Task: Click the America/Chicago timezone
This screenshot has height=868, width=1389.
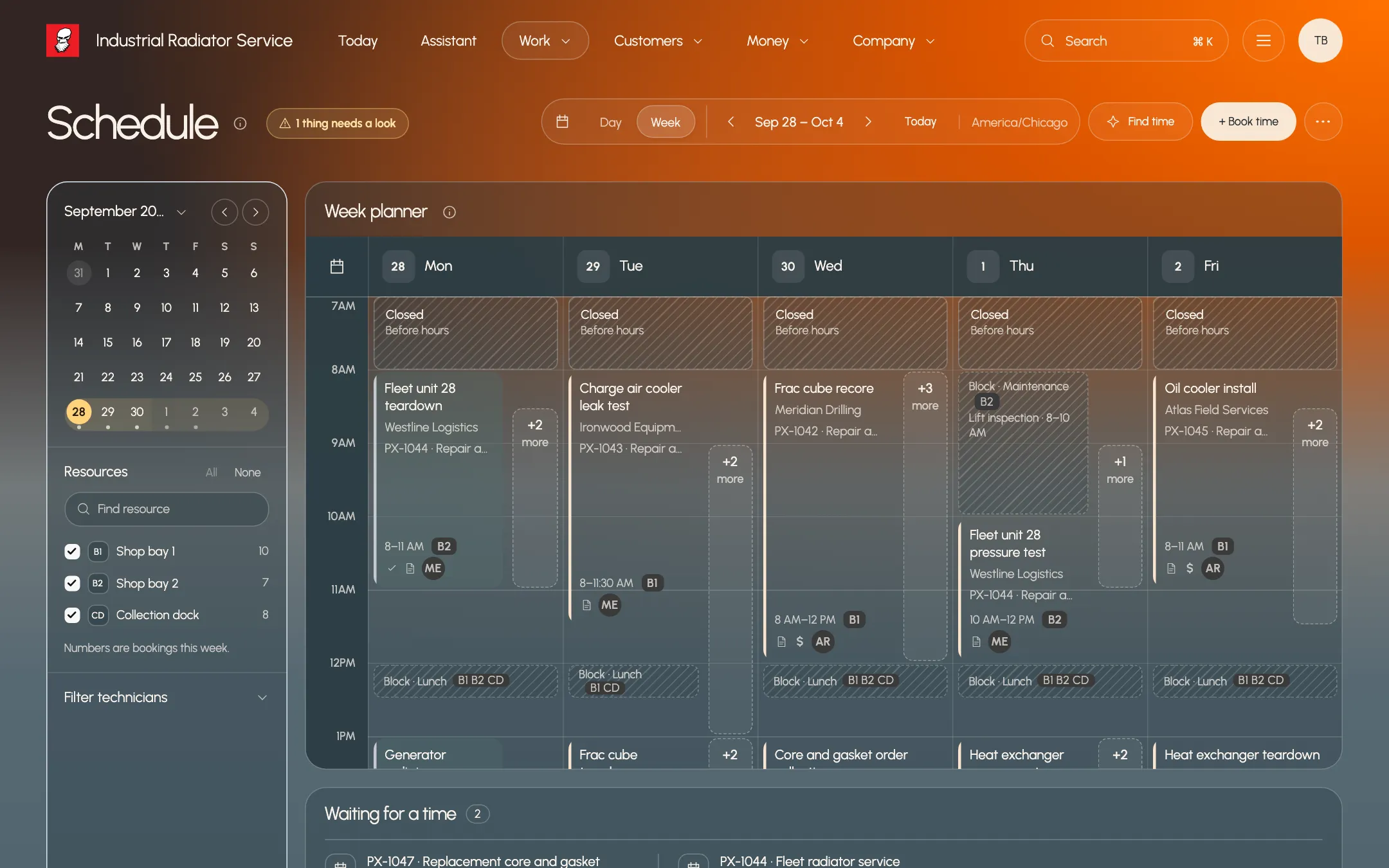Action: pos(1019,122)
